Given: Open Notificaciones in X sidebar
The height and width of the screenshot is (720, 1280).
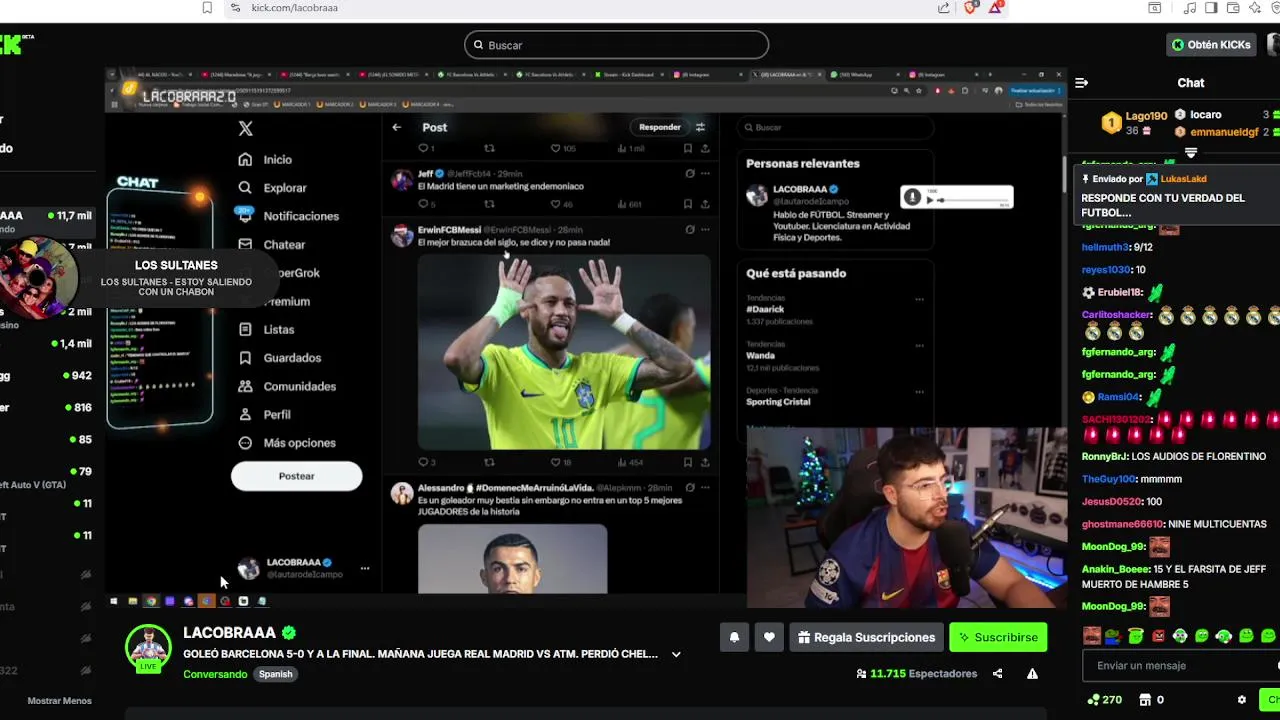Looking at the screenshot, I should 288,216.
